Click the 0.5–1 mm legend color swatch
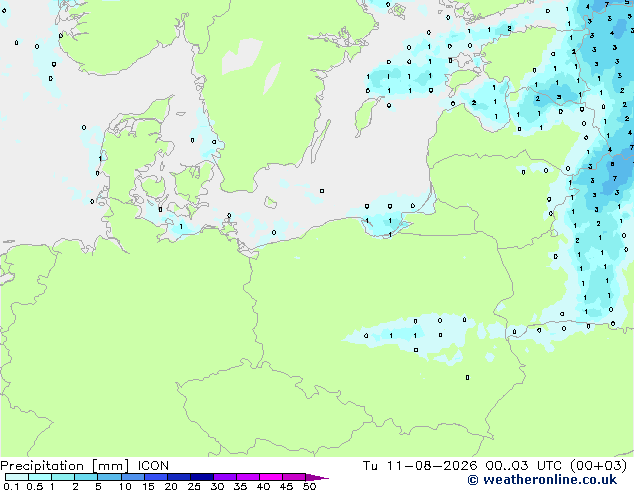Image resolution: width=634 pixels, height=490 pixels. click(x=40, y=477)
